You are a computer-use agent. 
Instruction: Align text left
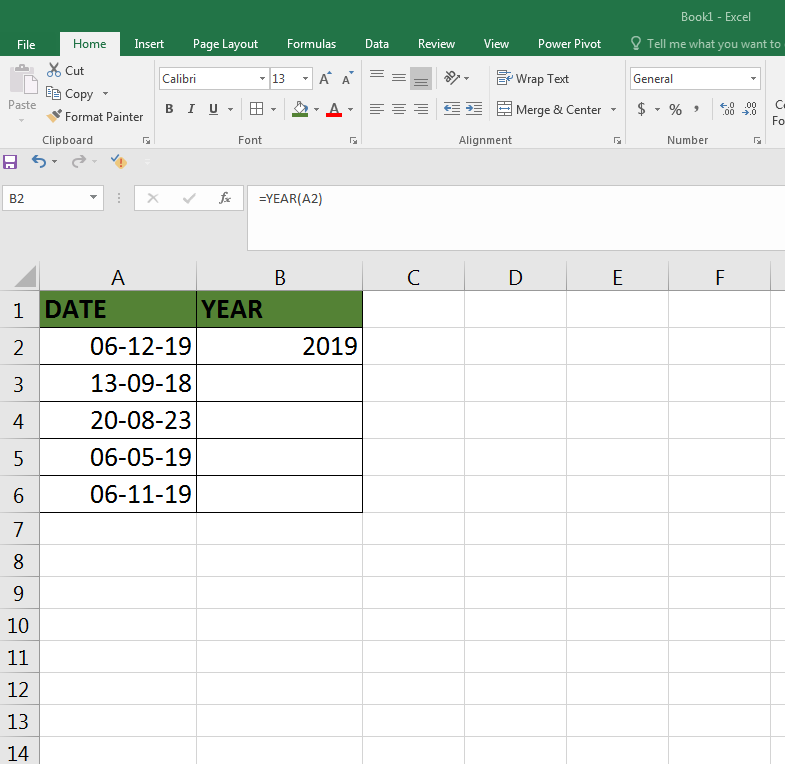tap(377, 109)
